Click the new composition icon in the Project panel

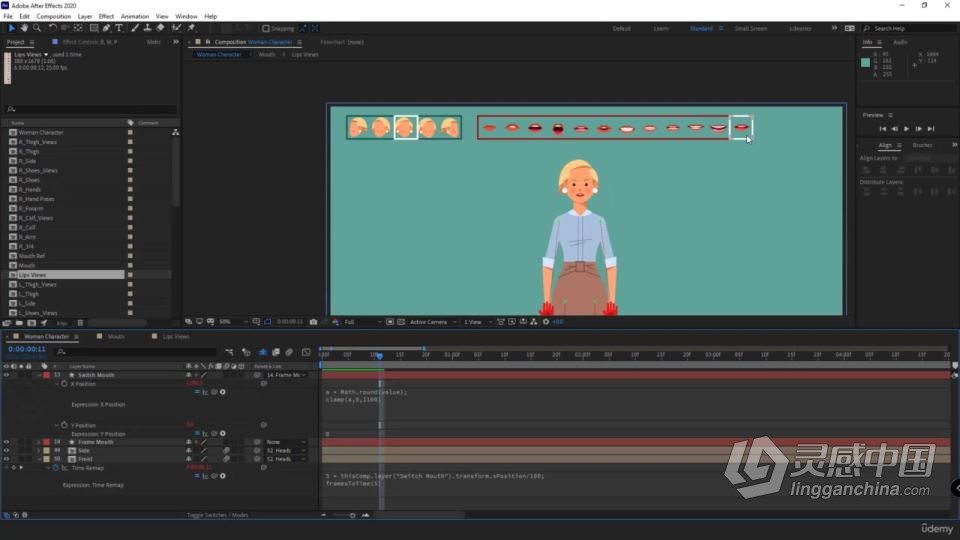click(x=32, y=323)
